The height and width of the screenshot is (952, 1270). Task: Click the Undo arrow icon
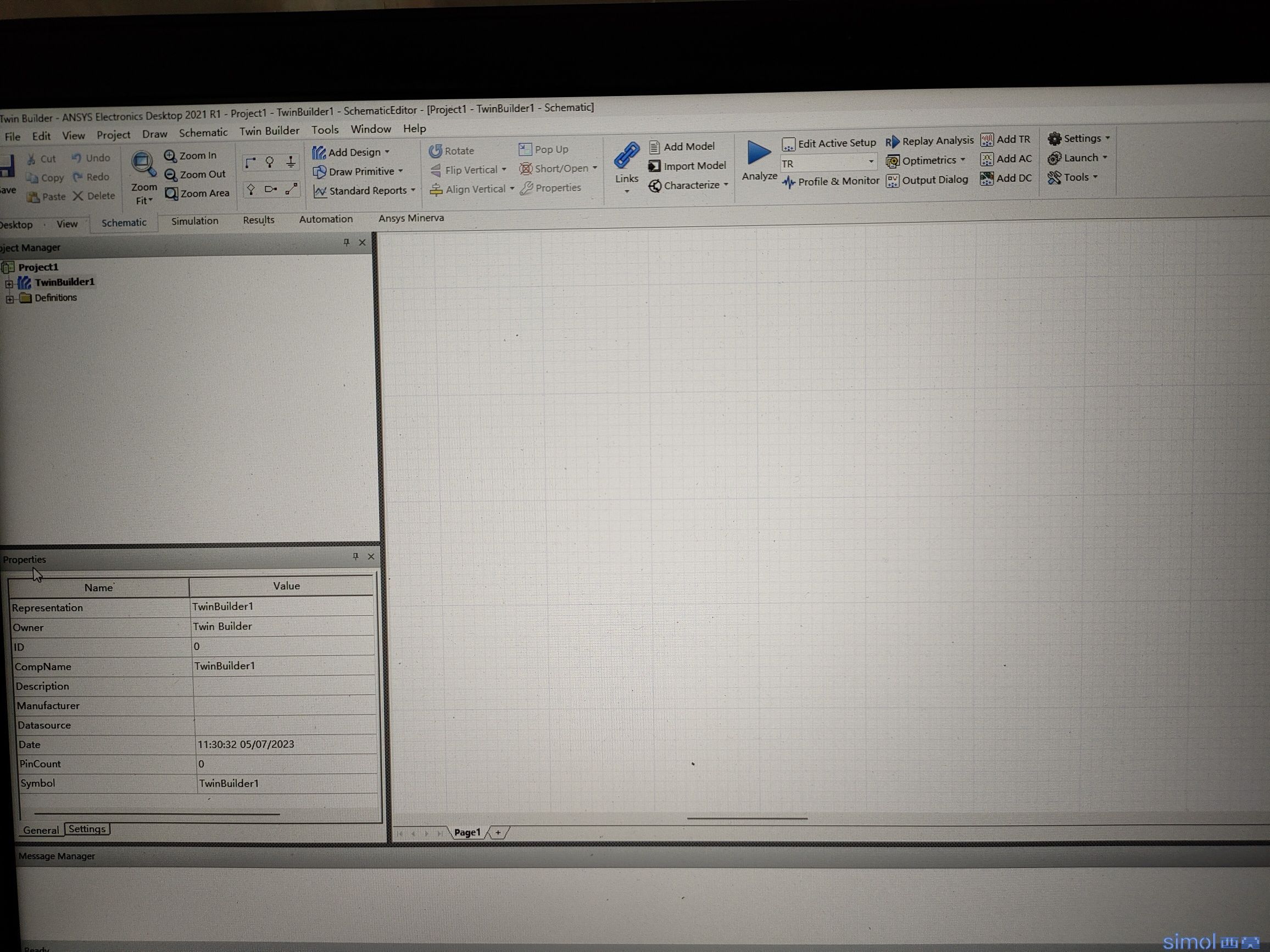point(76,158)
